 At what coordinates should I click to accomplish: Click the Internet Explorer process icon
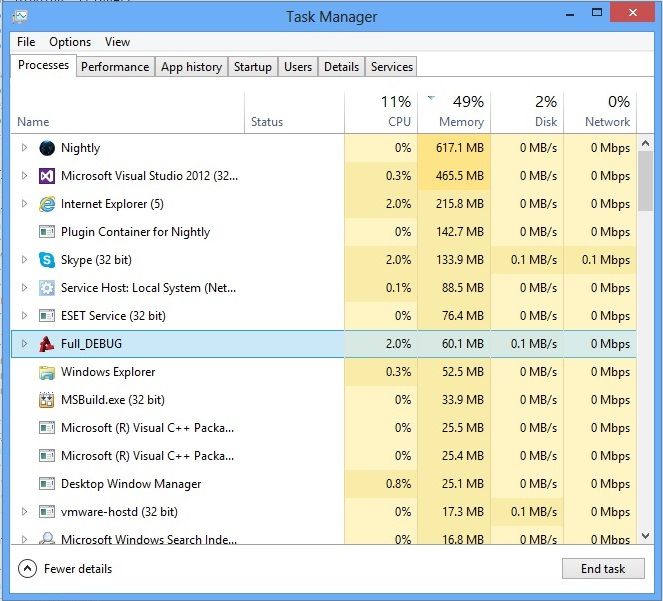[46, 204]
